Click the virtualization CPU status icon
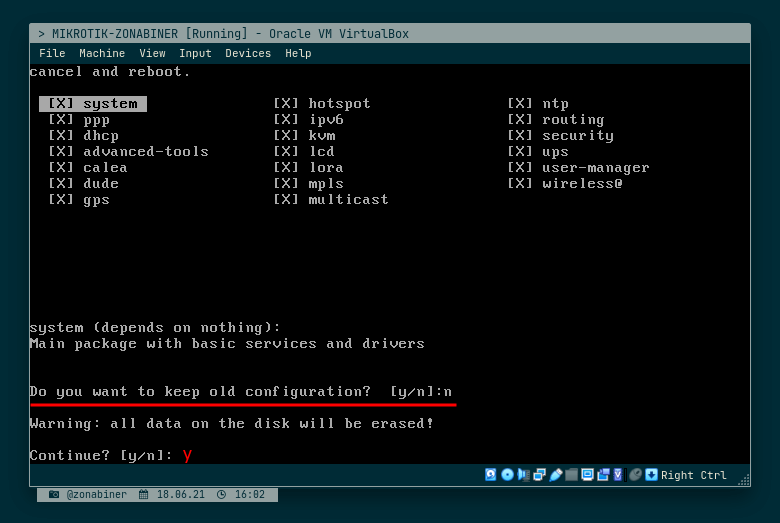 [x=619, y=475]
